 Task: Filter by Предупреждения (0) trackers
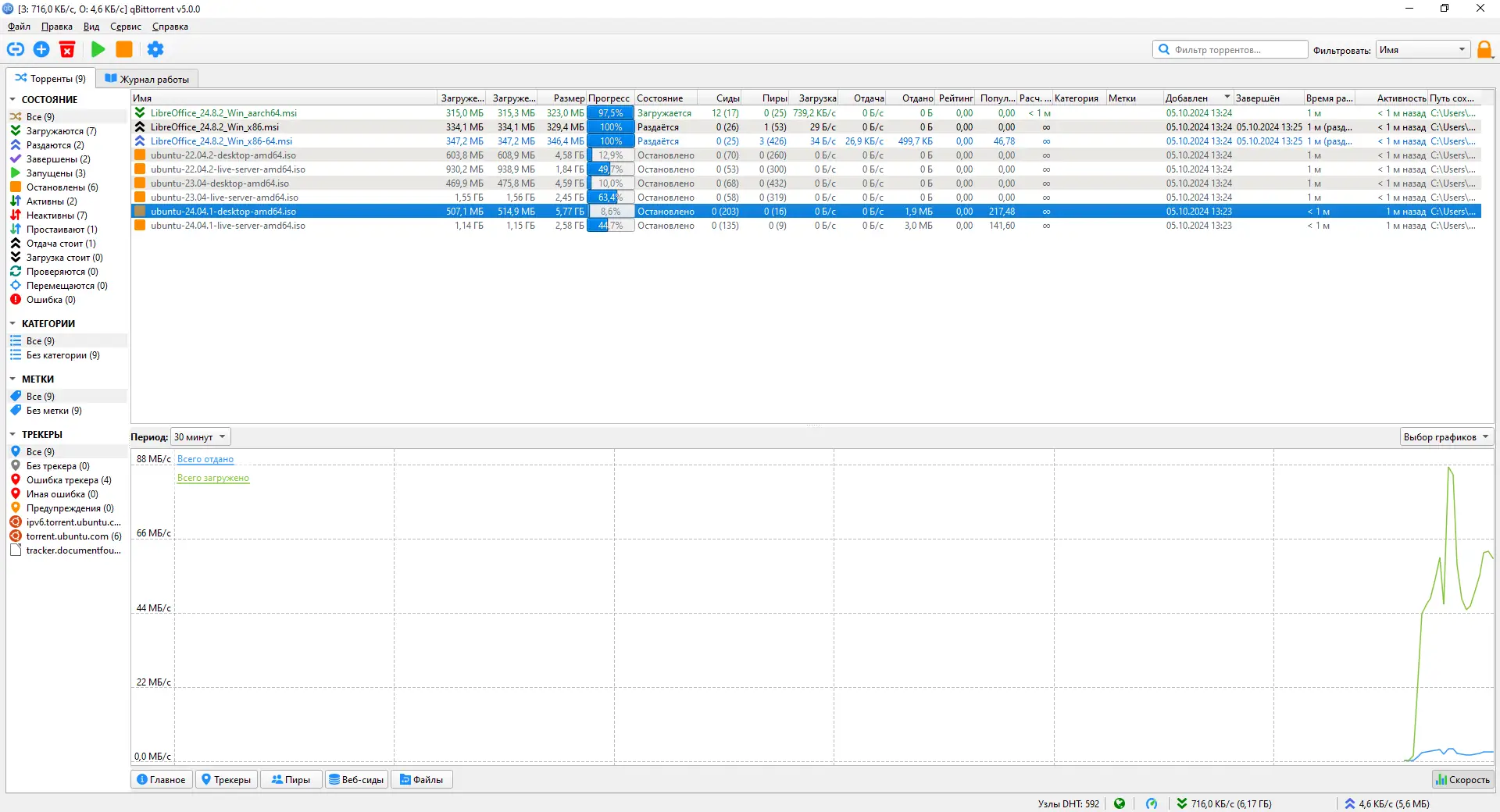[67, 508]
